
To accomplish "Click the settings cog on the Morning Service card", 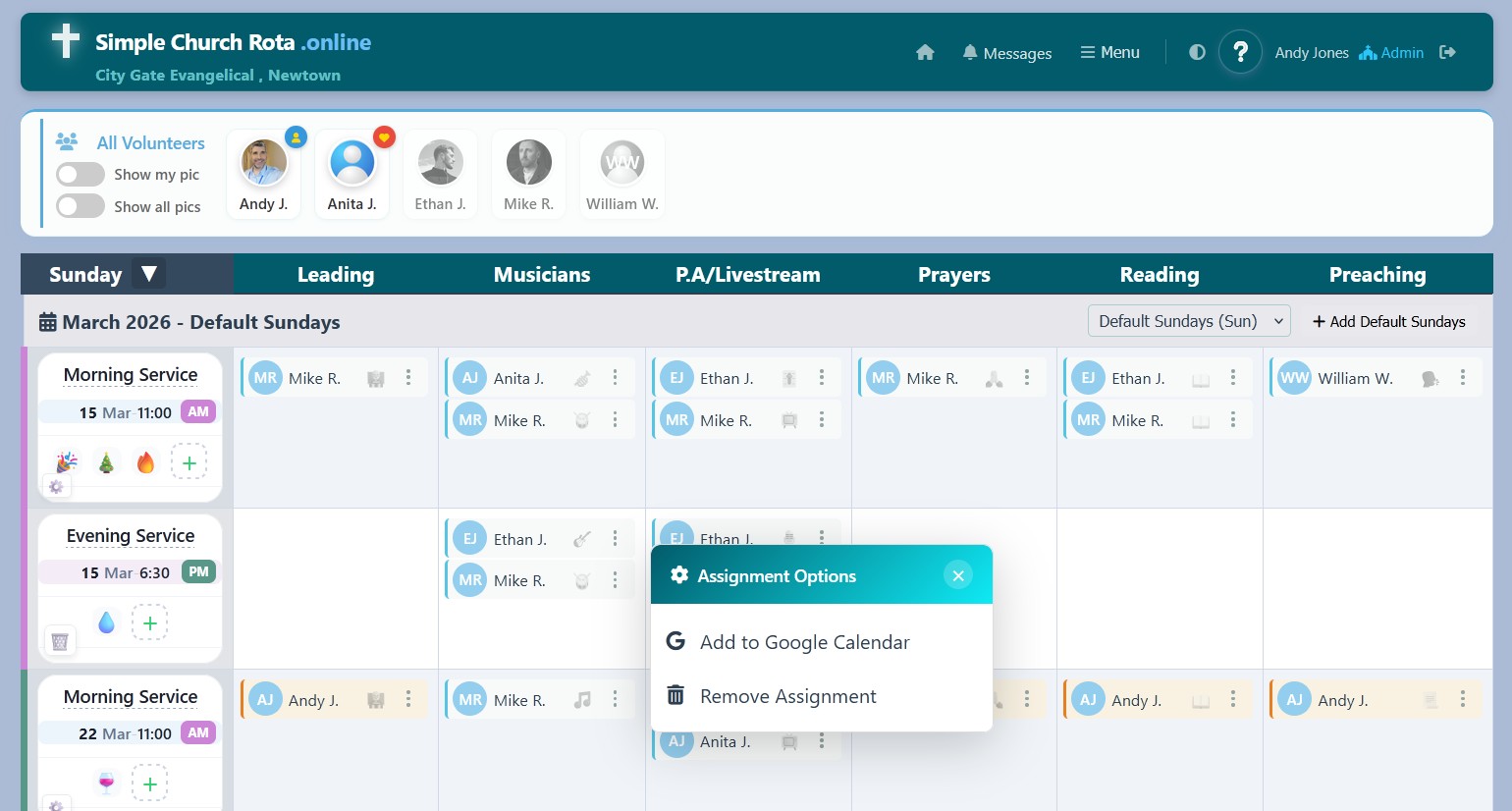I will pyautogui.click(x=56, y=486).
